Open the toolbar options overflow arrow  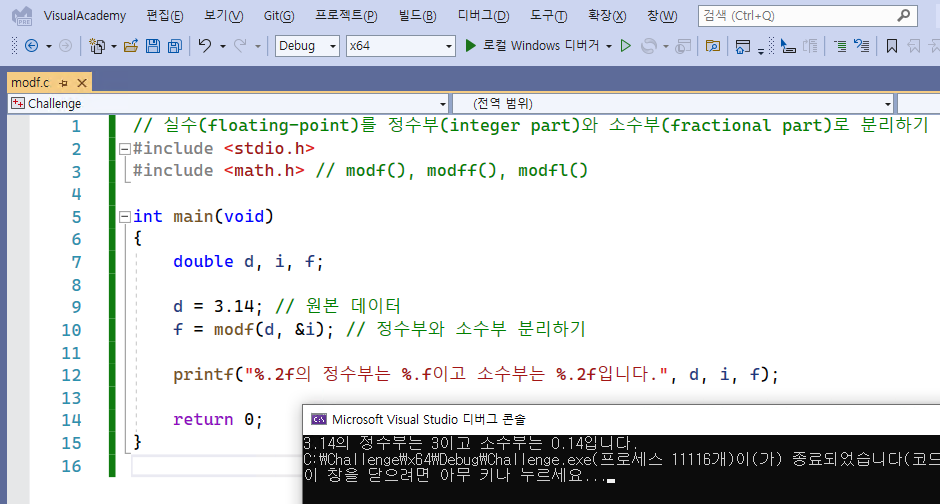click(x=761, y=50)
